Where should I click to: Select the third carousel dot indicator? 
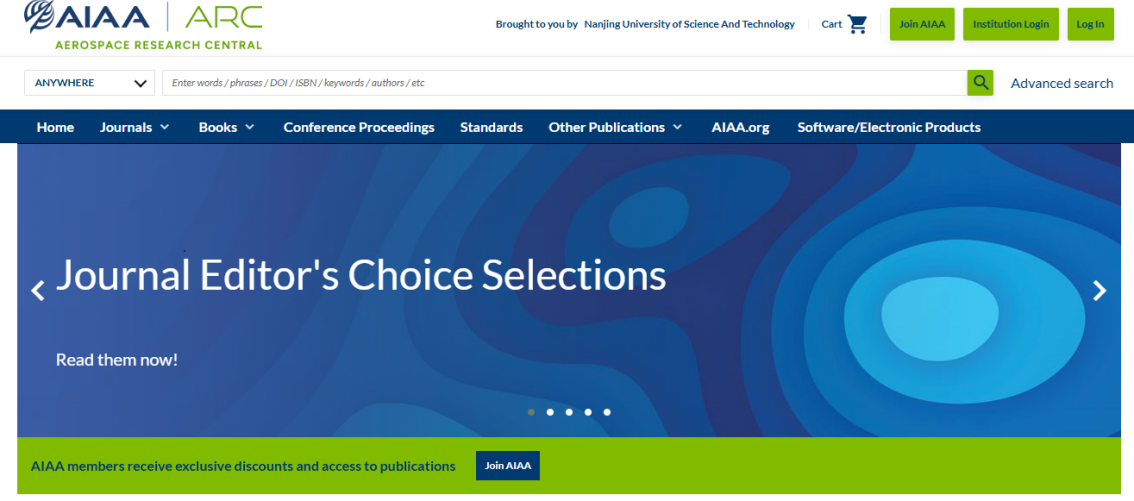pos(569,412)
